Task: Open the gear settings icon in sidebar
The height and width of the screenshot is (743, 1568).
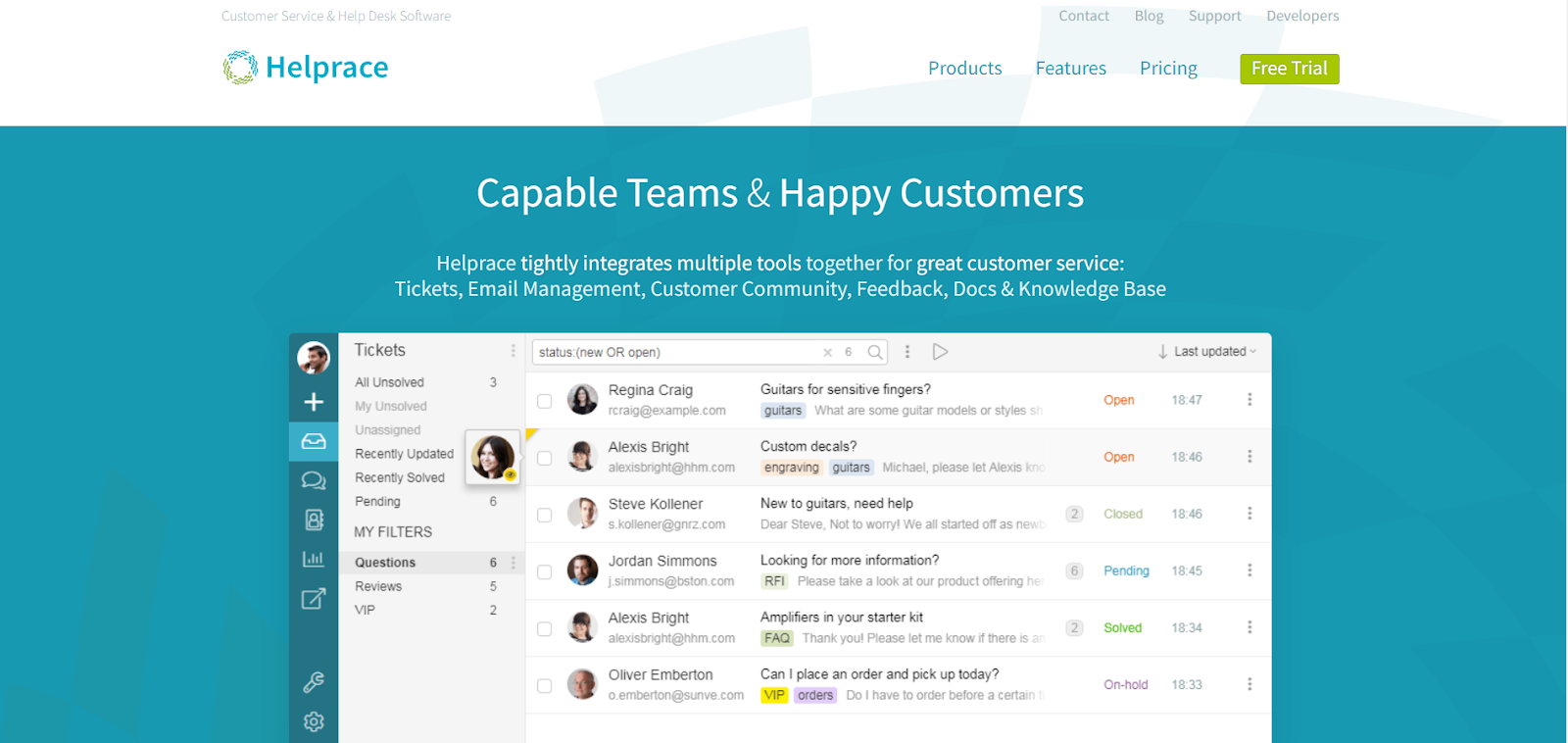Action: [314, 721]
